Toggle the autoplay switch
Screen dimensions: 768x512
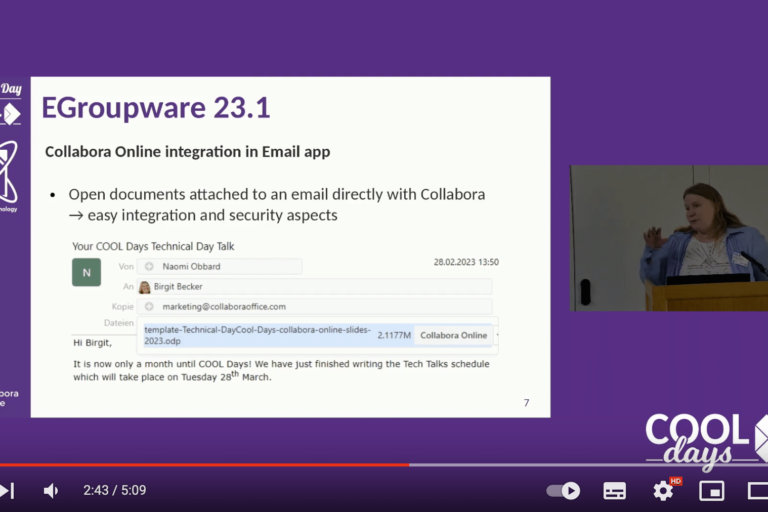(563, 490)
